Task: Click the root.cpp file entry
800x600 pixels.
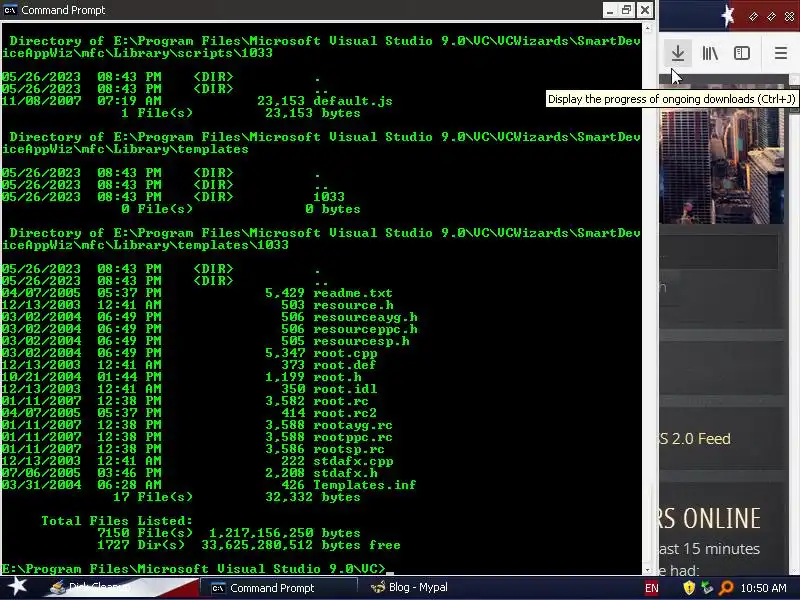Action: (345, 353)
